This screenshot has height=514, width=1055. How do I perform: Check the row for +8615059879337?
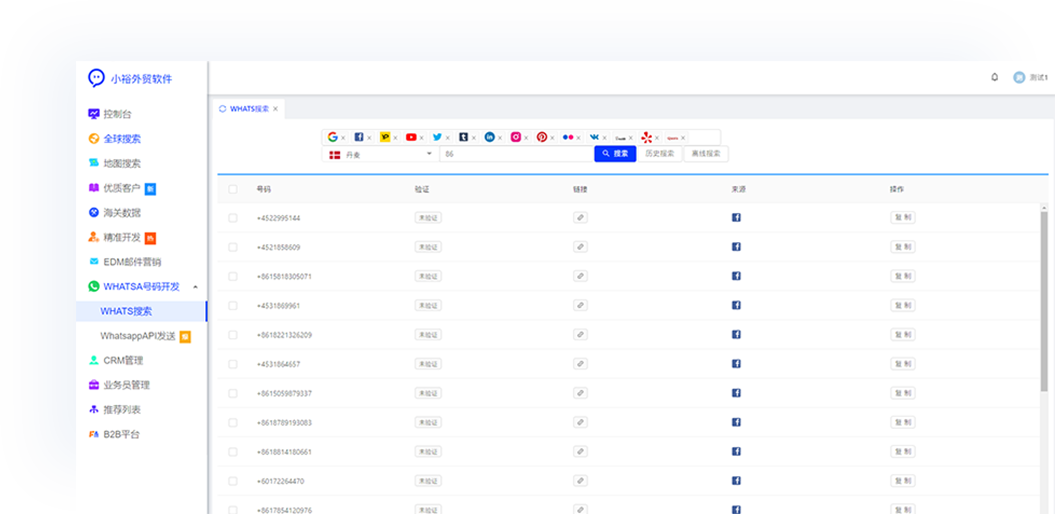point(233,393)
